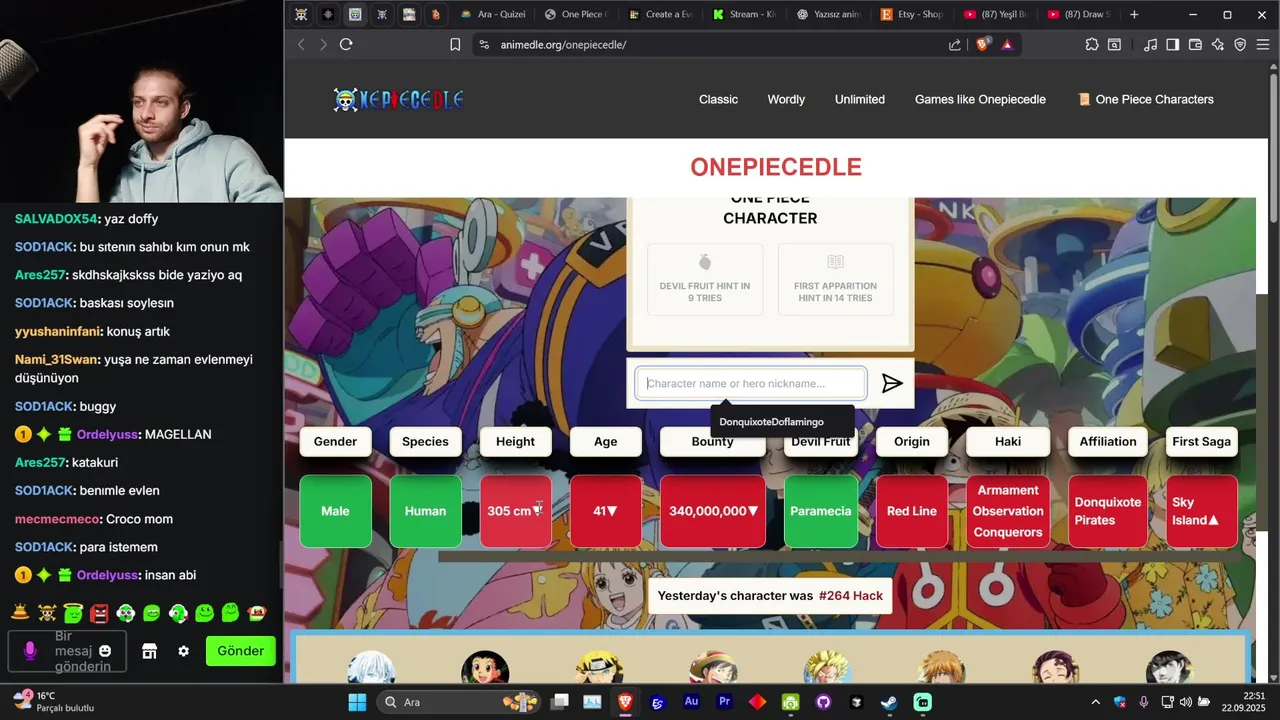Open the Brave Shields lion icon
1280x720 pixels.
coord(983,44)
